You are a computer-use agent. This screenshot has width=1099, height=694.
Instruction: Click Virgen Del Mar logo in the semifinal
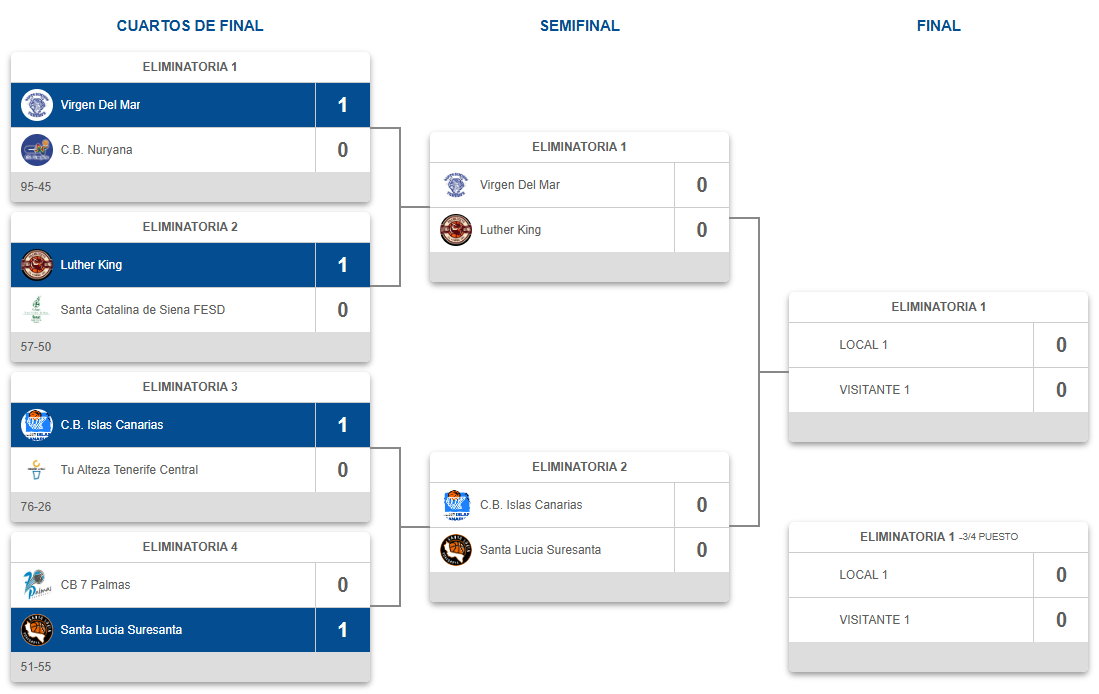(x=456, y=185)
